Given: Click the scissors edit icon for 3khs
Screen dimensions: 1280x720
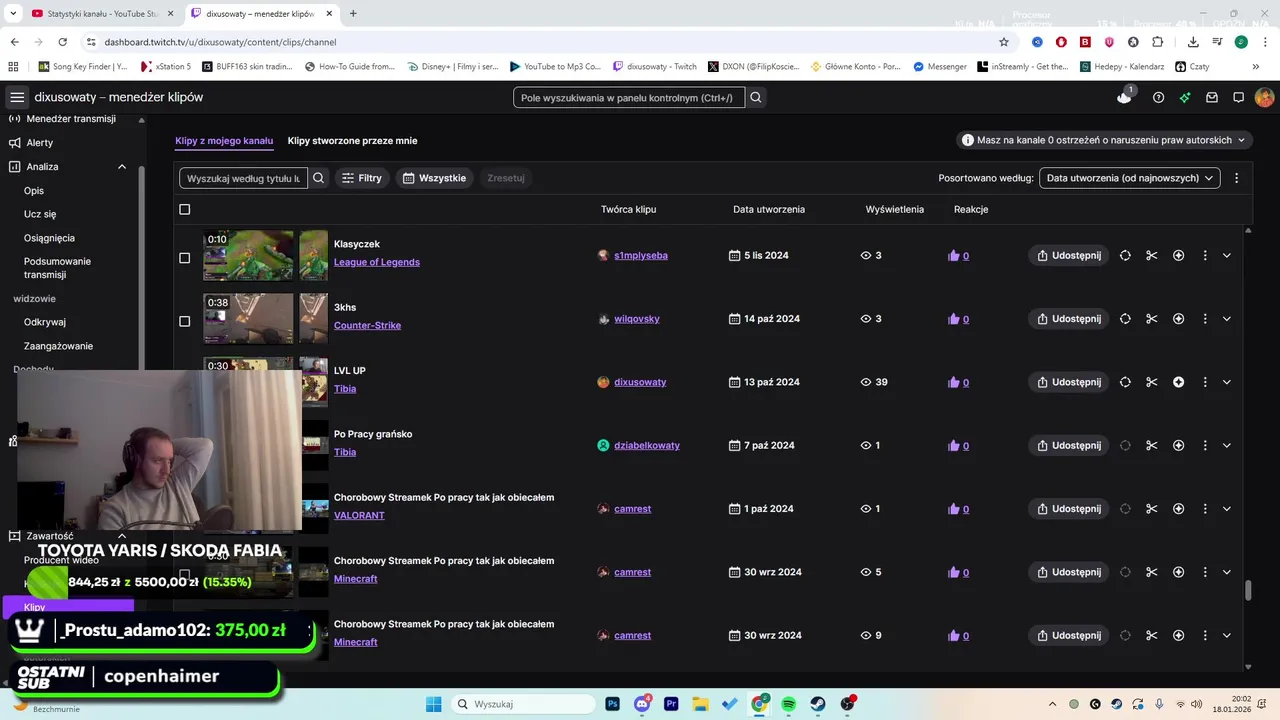Looking at the screenshot, I should [1151, 319].
